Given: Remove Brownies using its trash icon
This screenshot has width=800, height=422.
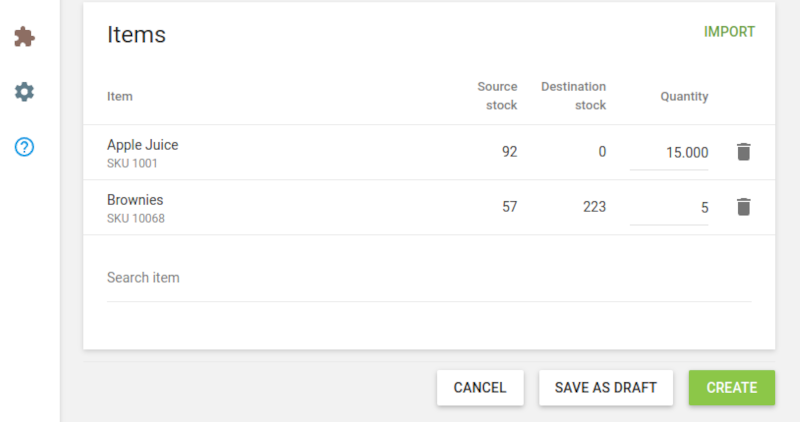Looking at the screenshot, I should coord(743,207).
